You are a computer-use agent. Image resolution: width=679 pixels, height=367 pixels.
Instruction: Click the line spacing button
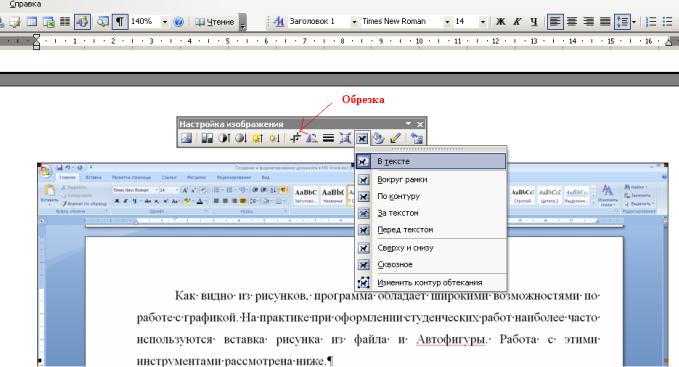pyautogui.click(x=622, y=22)
